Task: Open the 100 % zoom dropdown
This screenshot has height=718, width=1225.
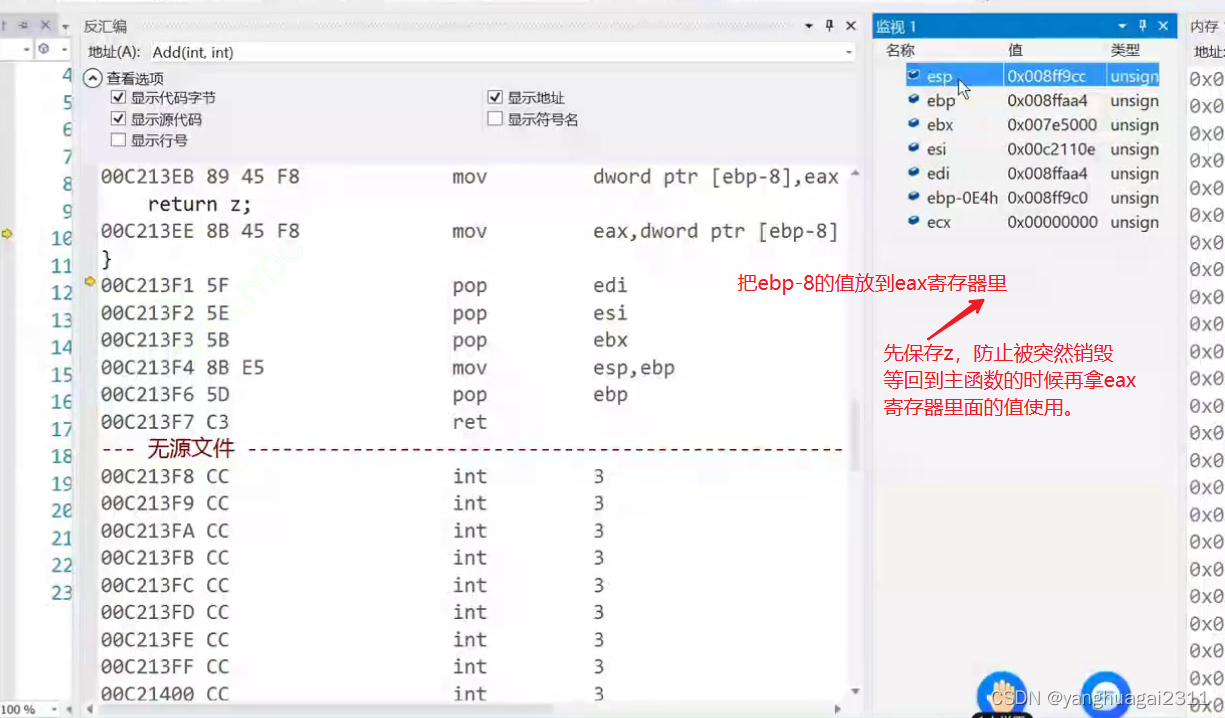Action: point(56,709)
